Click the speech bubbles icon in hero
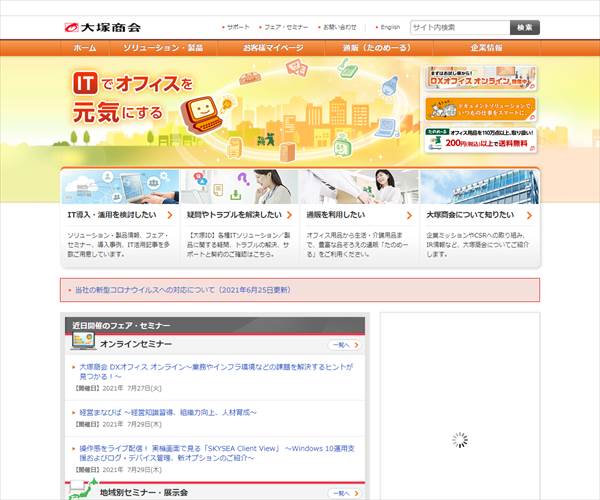Image resolution: width=600 pixels, height=500 pixels. click(x=297, y=67)
